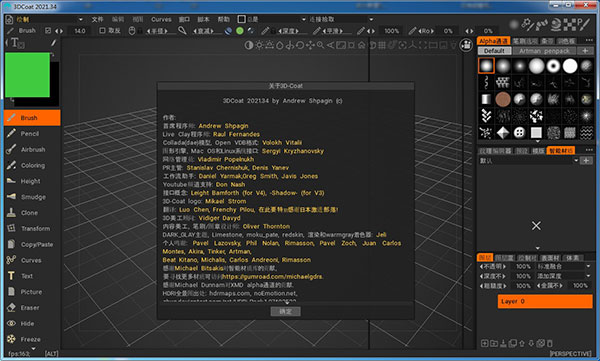Adjust the 半径 radius slider
The image size is (600, 361).
click(157, 31)
